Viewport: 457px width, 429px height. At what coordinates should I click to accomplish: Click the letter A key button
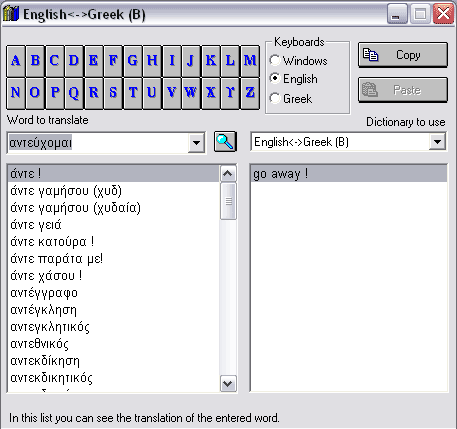(x=16, y=61)
